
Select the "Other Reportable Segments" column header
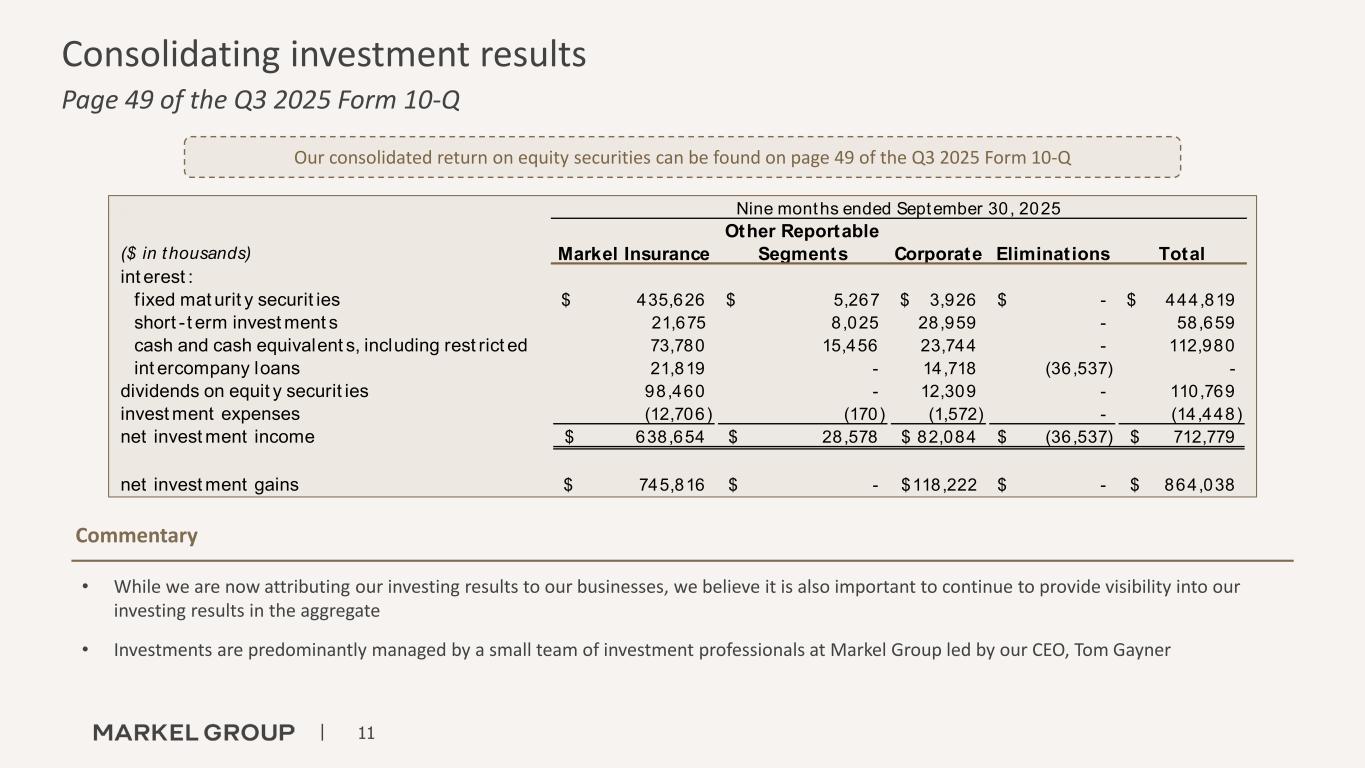coord(803,243)
